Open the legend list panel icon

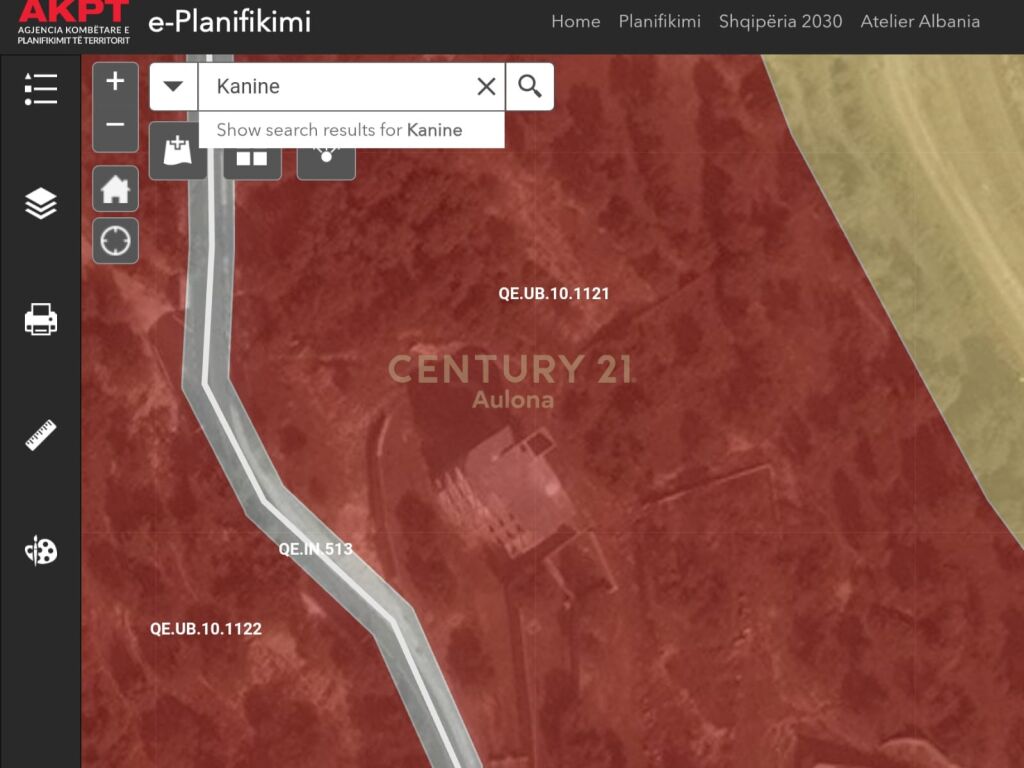40,89
